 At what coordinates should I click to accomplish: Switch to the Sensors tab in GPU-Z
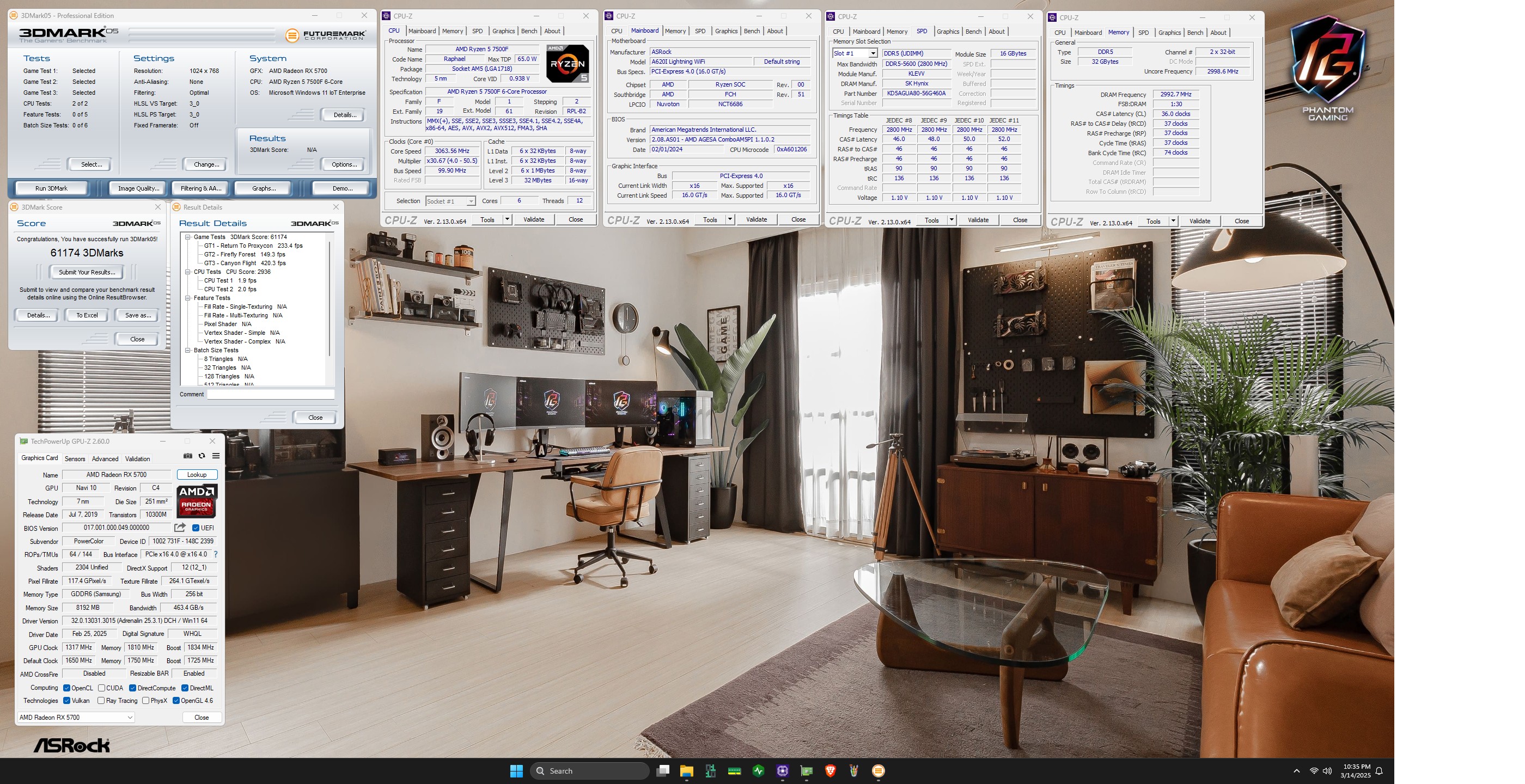pos(75,458)
